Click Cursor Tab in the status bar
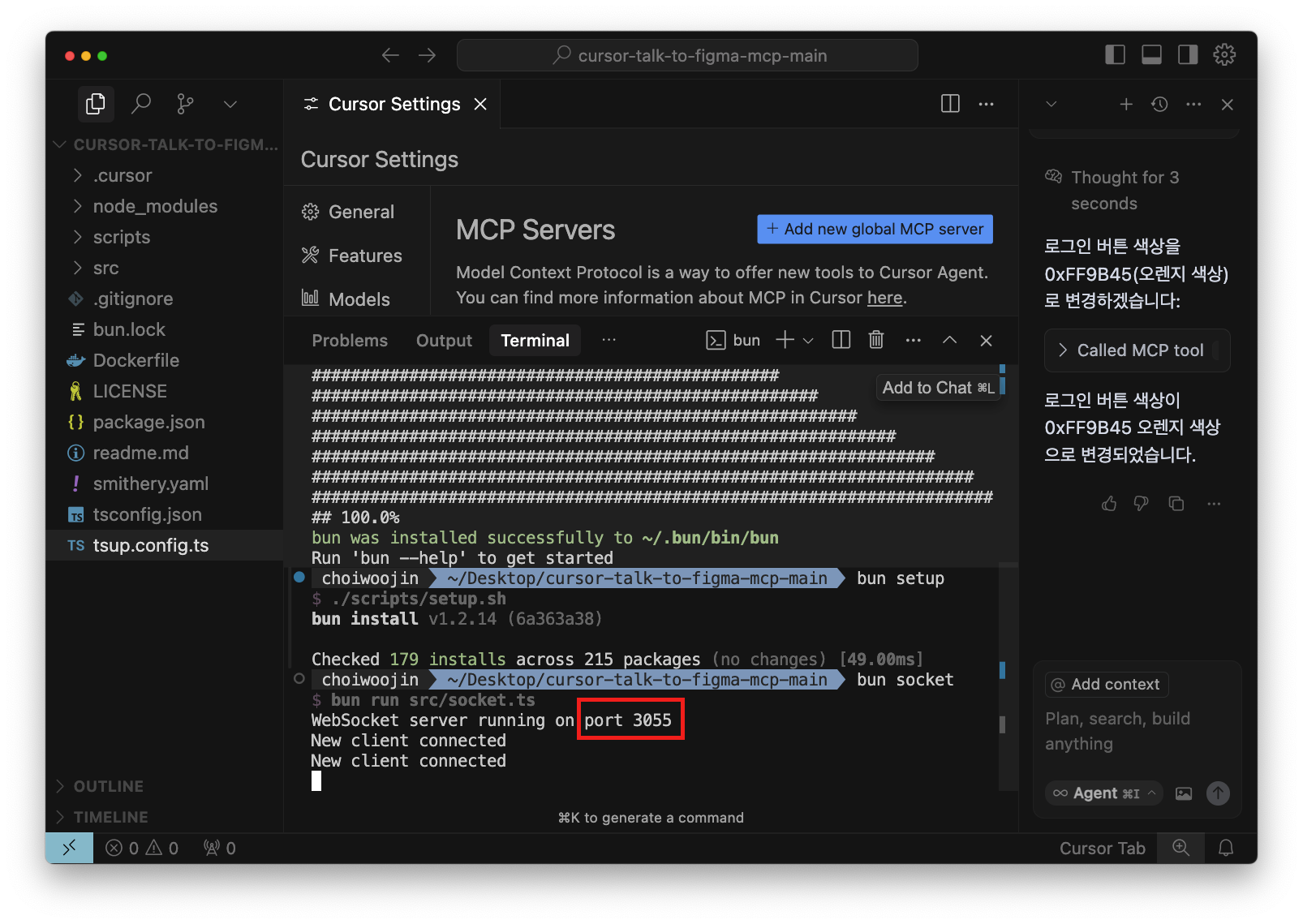 [1102, 848]
